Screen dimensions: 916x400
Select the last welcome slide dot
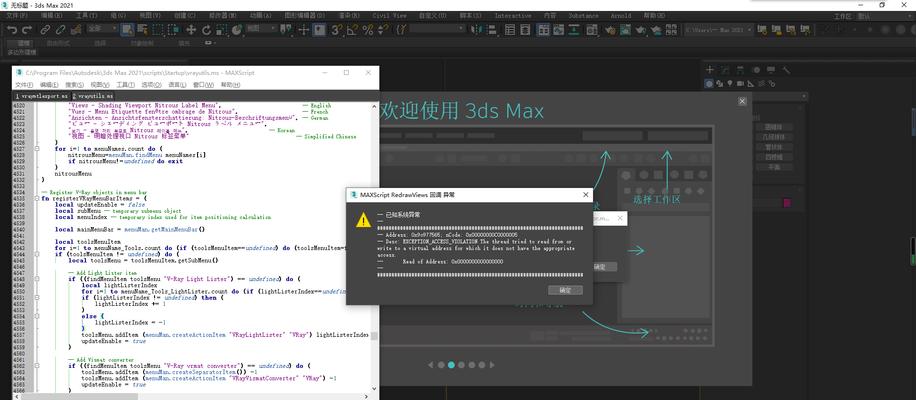pos(482,365)
